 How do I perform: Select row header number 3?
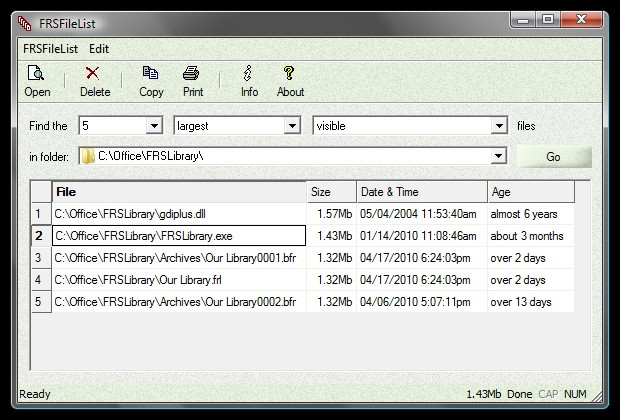click(x=41, y=258)
